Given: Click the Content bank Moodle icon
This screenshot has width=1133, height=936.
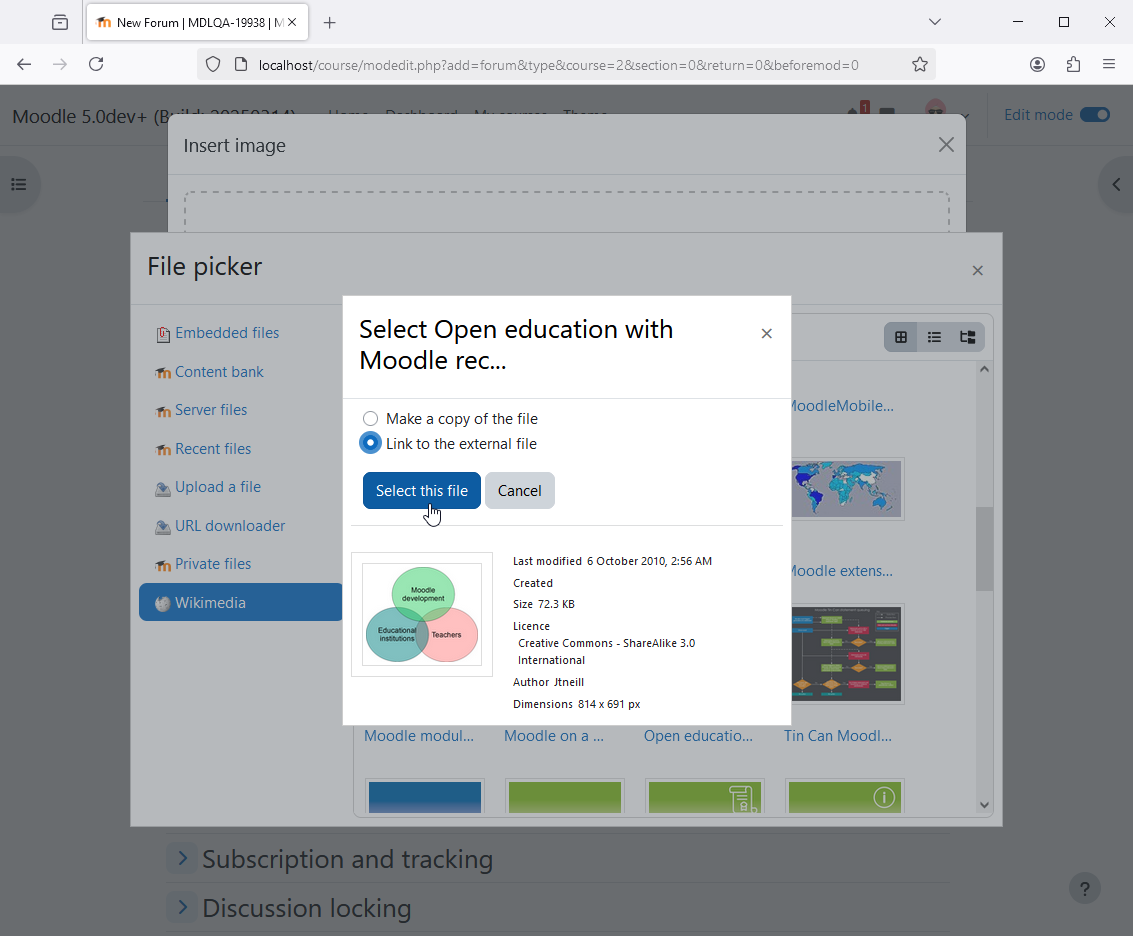Looking at the screenshot, I should [163, 373].
